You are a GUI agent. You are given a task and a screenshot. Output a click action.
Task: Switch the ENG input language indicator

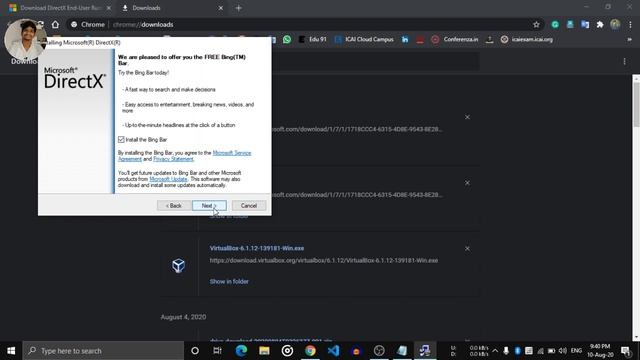[576, 351]
